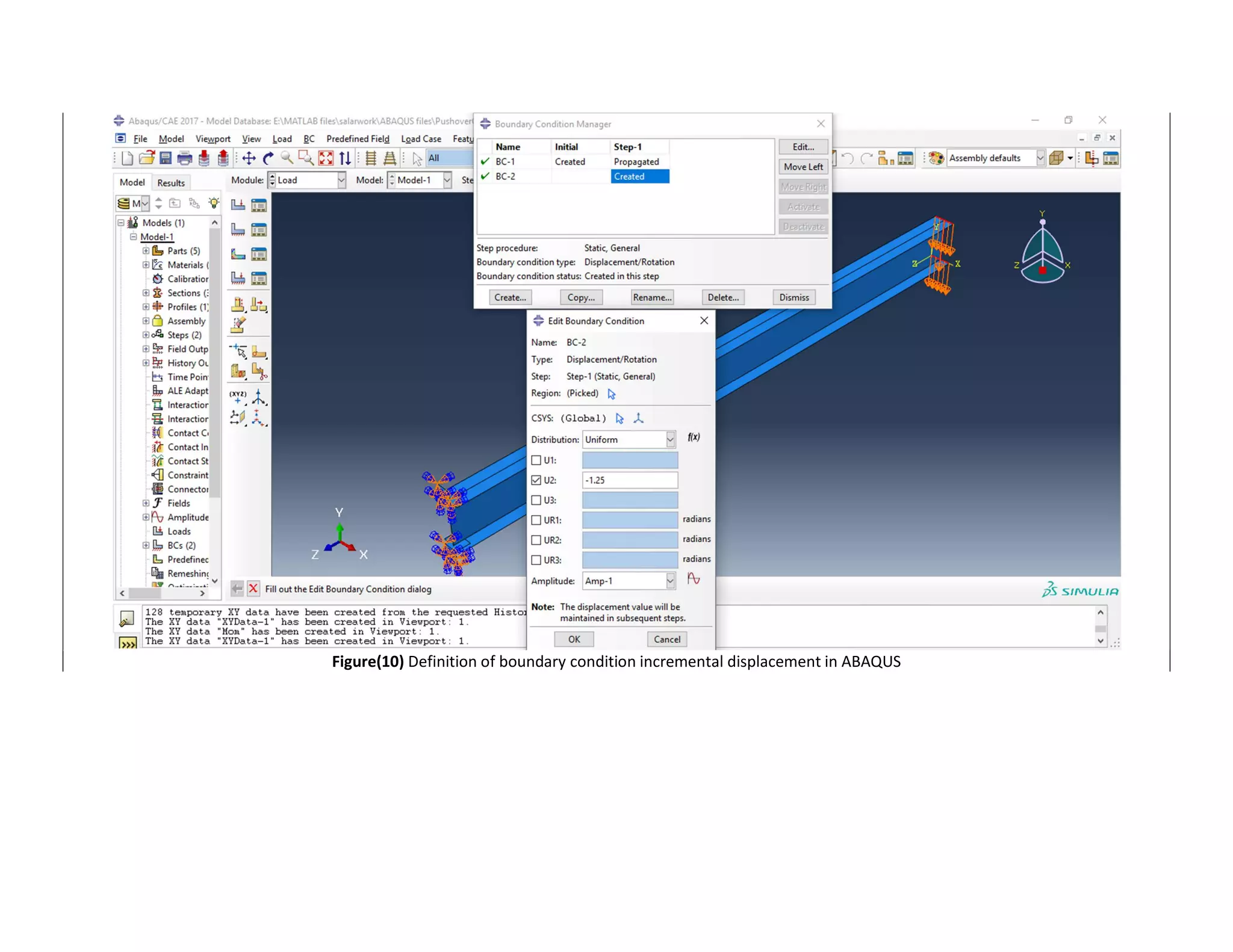Switch to the Results tab
The image size is (1233, 952).
pos(171,183)
